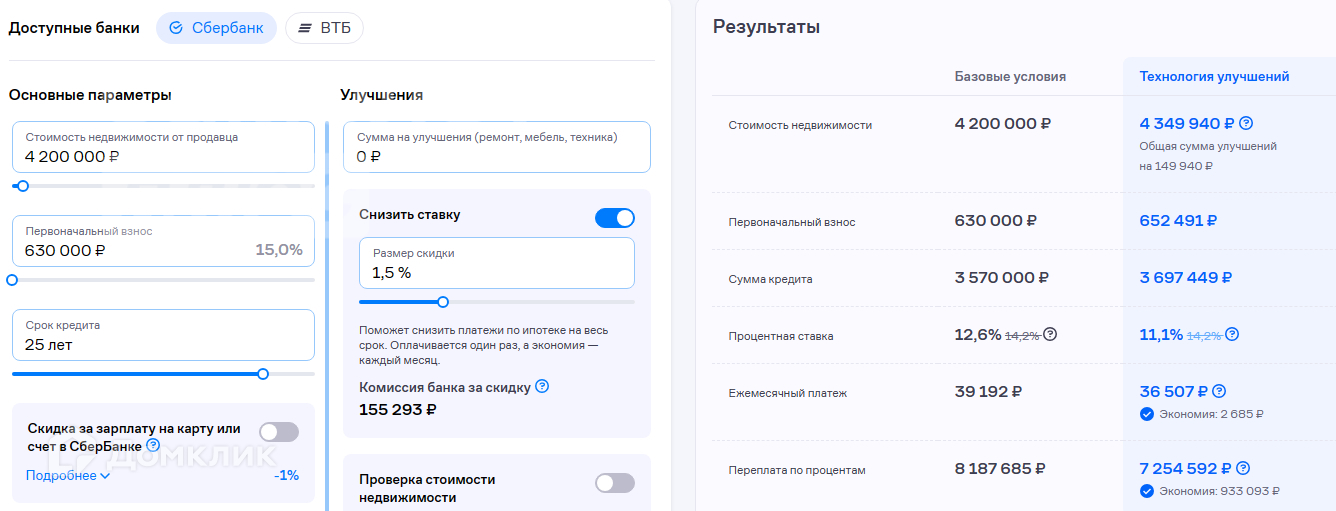Enable Скидка за зарплату на карту toggle
1336x511 pixels.
click(279, 432)
